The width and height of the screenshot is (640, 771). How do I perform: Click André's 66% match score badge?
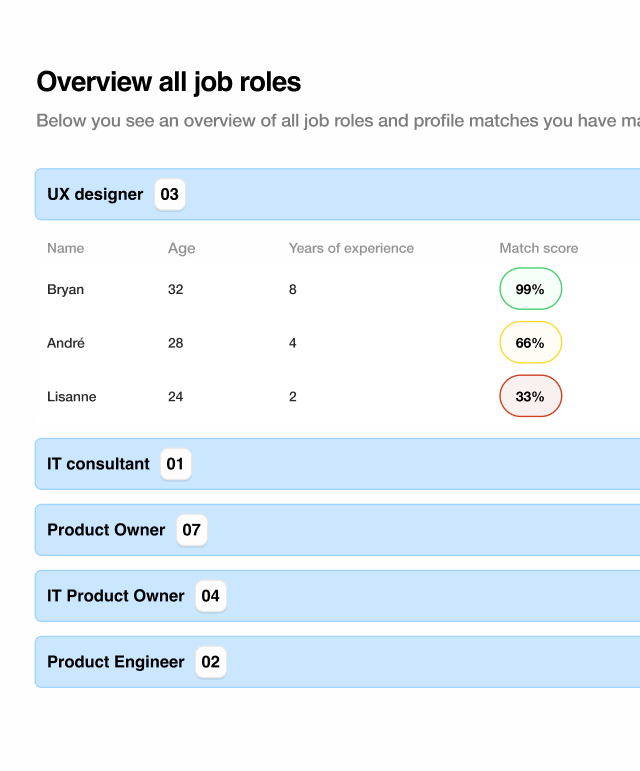click(x=530, y=343)
